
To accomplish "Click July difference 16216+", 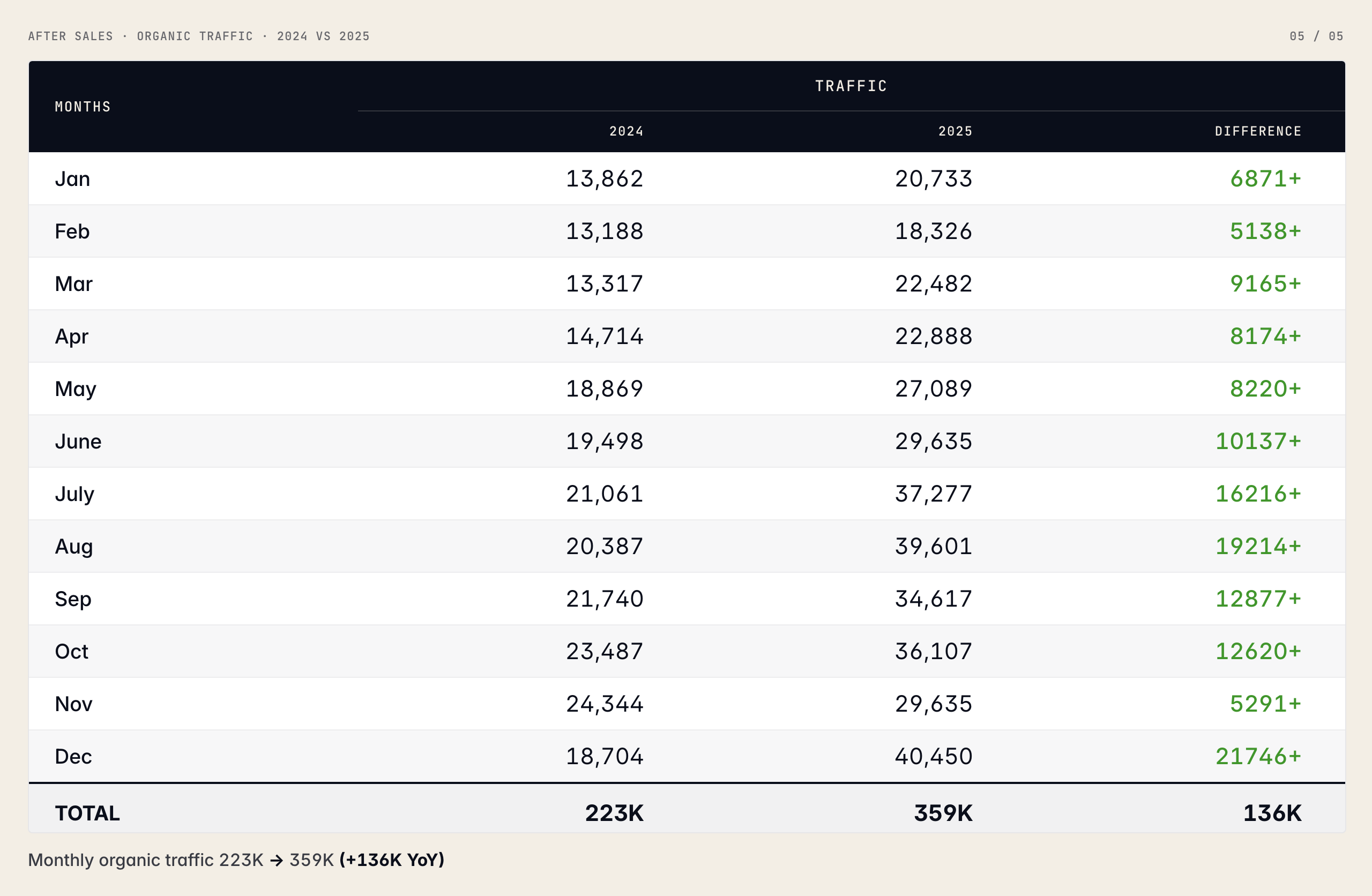I will [x=1258, y=494].
